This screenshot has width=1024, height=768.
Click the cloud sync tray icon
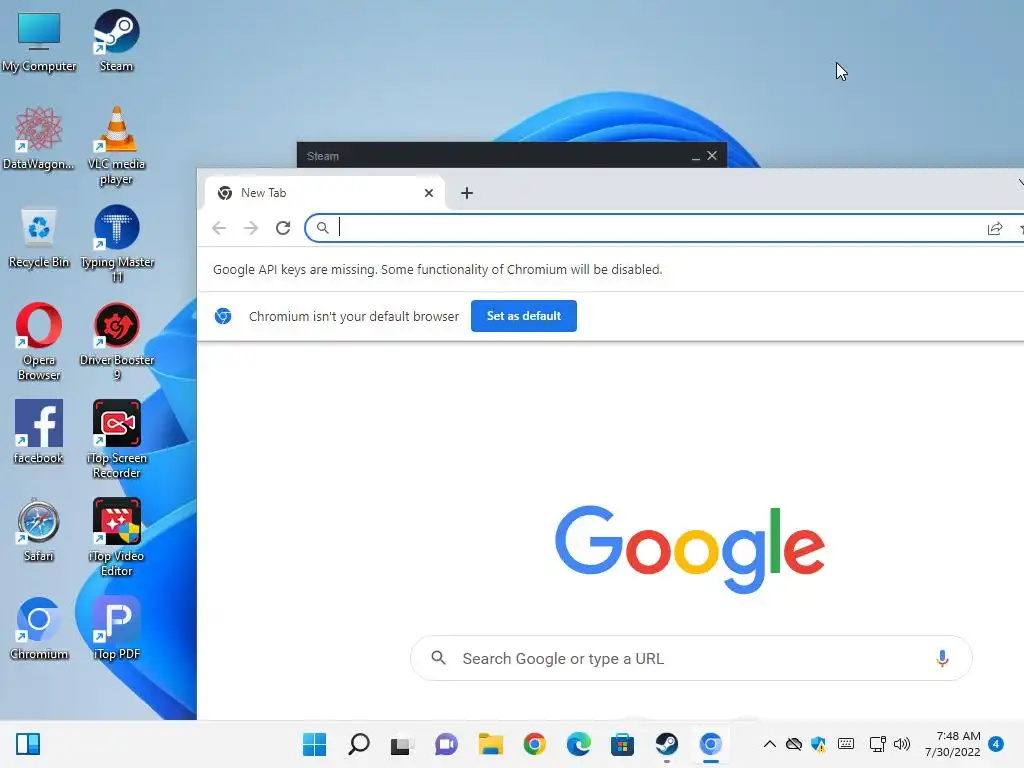click(793, 744)
